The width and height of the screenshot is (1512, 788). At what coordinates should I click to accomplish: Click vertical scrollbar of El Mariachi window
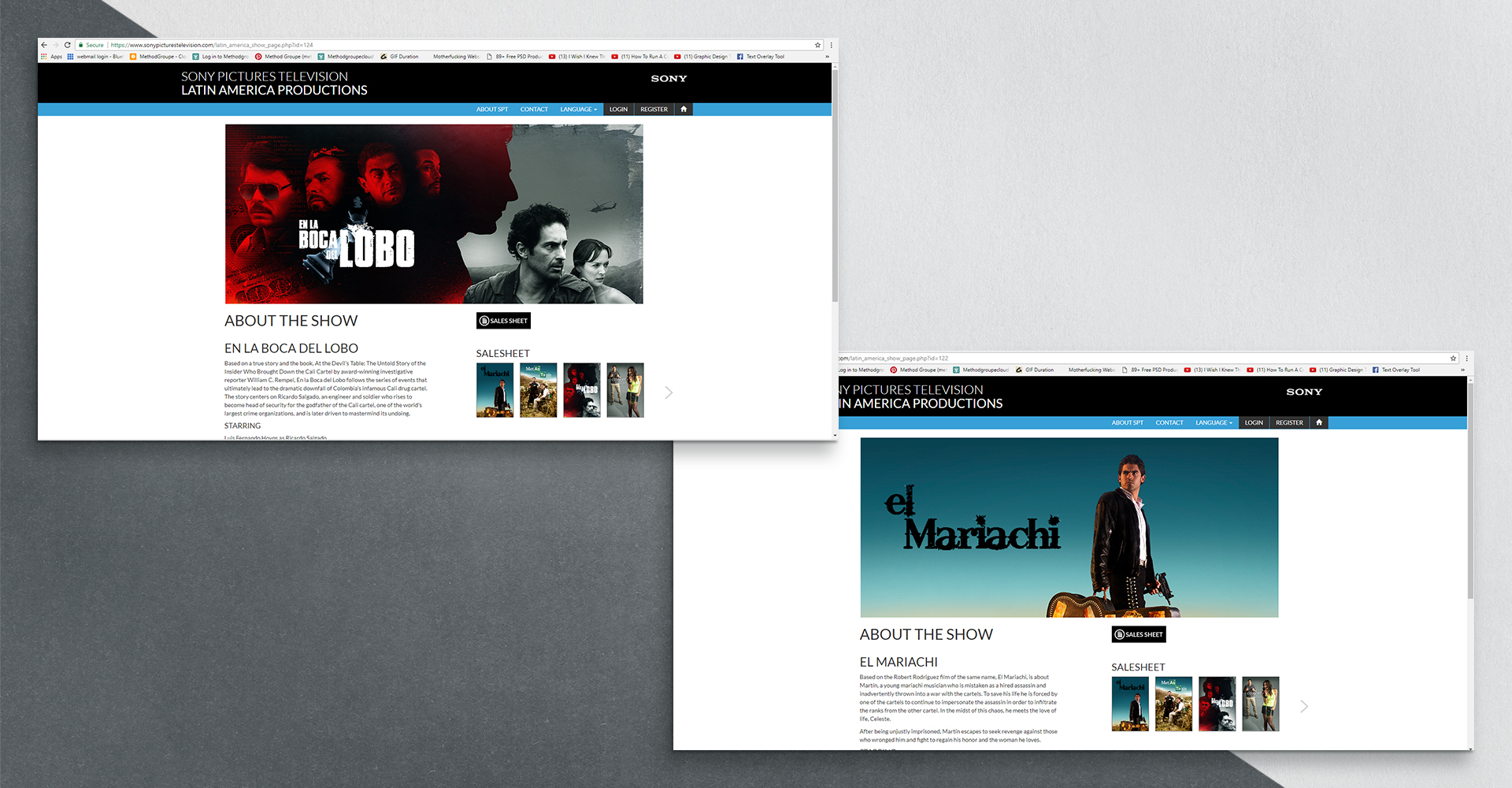(x=1470, y=492)
